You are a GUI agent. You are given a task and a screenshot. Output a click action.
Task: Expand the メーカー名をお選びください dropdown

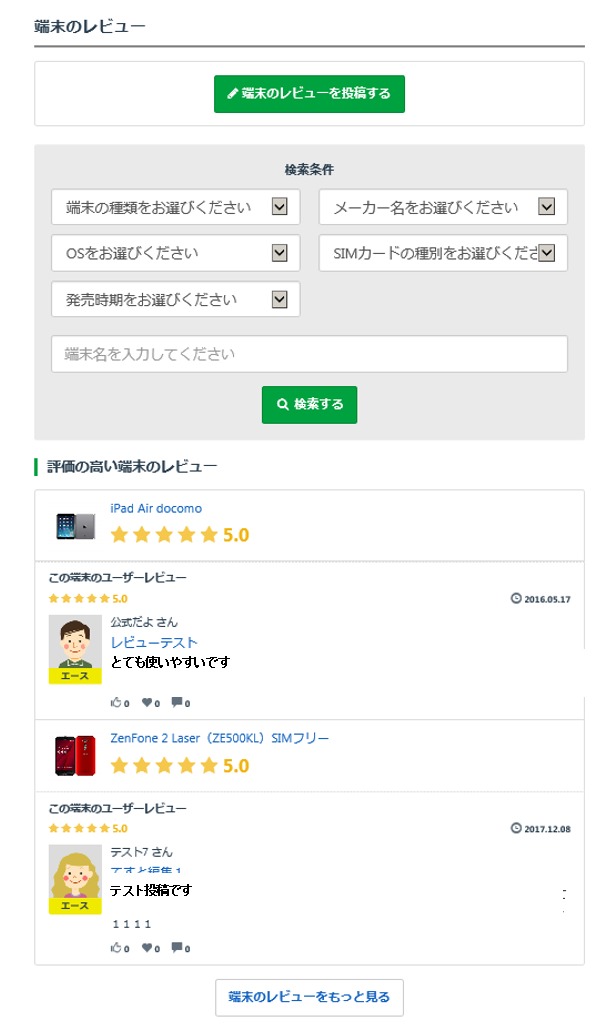click(443, 207)
